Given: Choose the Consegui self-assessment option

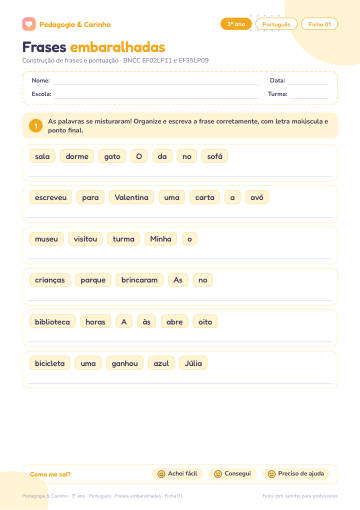Looking at the screenshot, I should pos(233,474).
